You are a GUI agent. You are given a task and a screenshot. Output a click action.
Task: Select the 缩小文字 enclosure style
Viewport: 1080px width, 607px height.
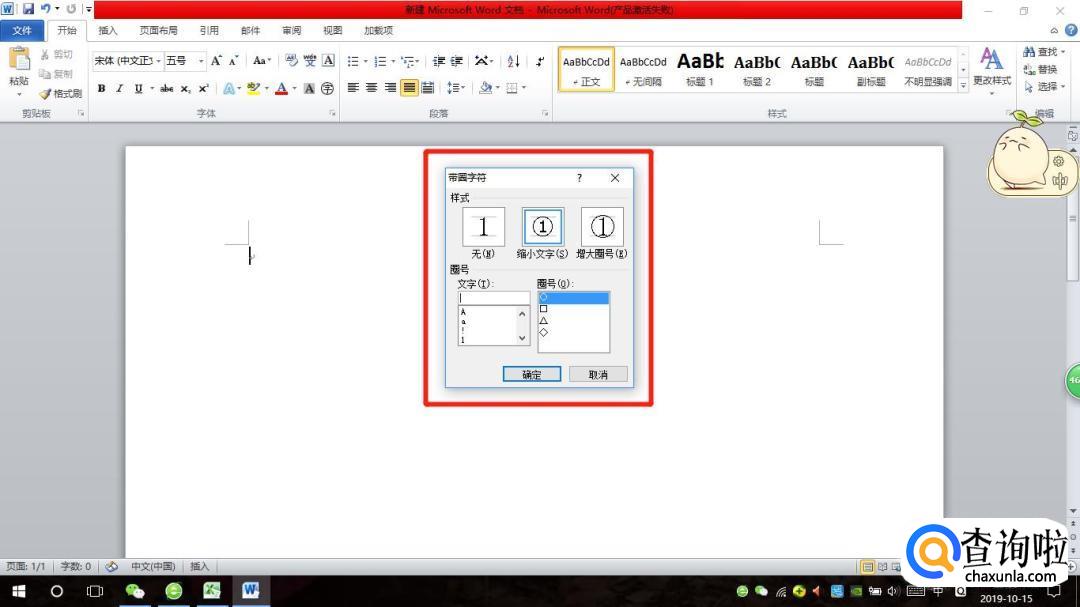tap(542, 227)
